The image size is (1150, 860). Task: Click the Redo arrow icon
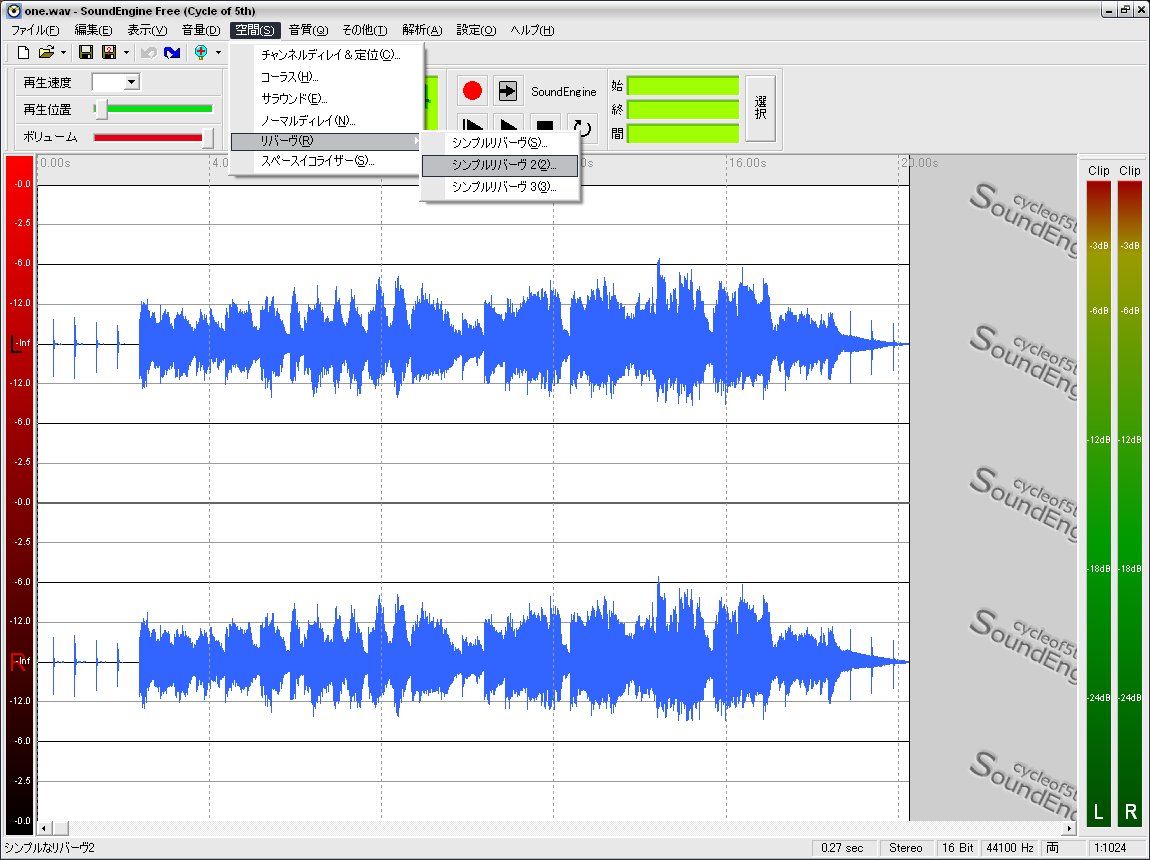coord(172,52)
